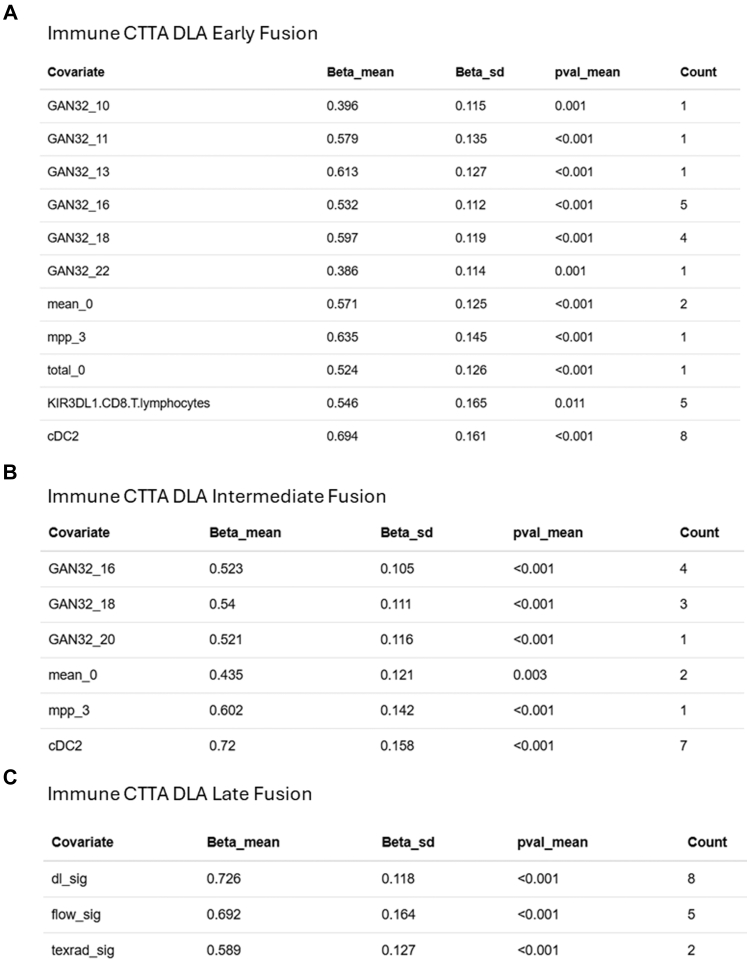Click the Beta_sd header in Intermediate Fusion table
Image resolution: width=747 pixels, height=959 pixels.
tap(406, 533)
